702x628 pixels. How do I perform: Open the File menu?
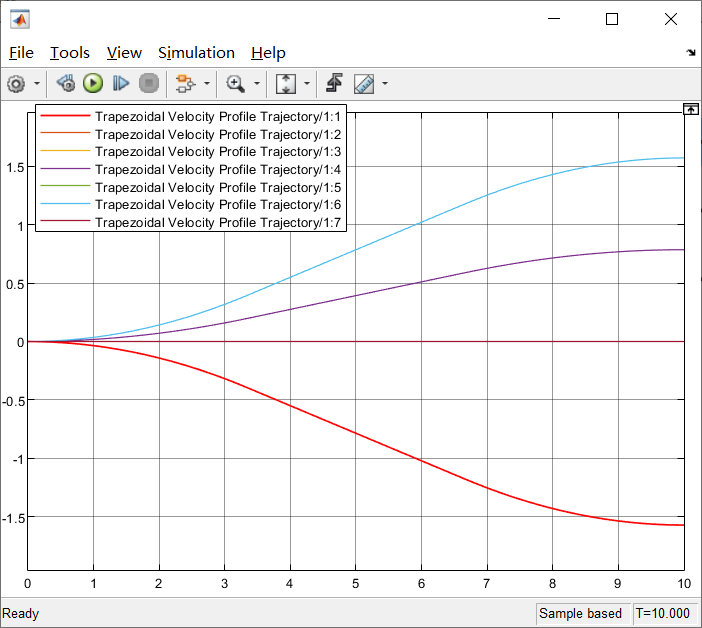pyautogui.click(x=21, y=53)
